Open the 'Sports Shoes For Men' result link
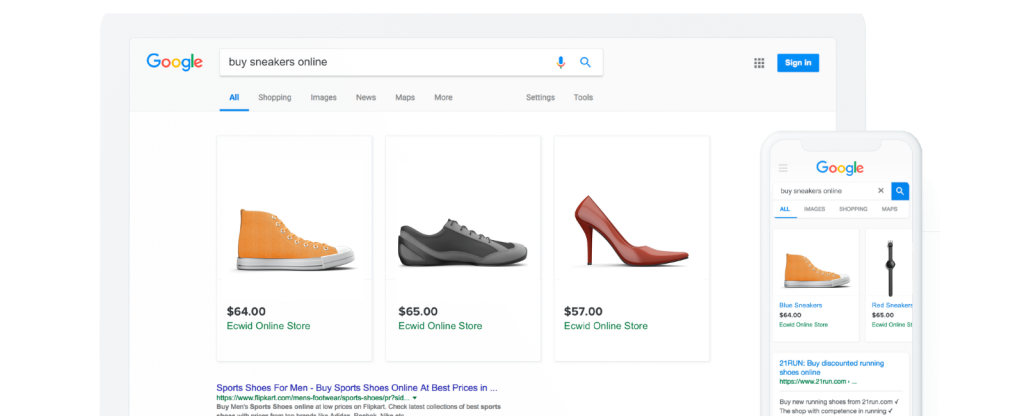 357,387
